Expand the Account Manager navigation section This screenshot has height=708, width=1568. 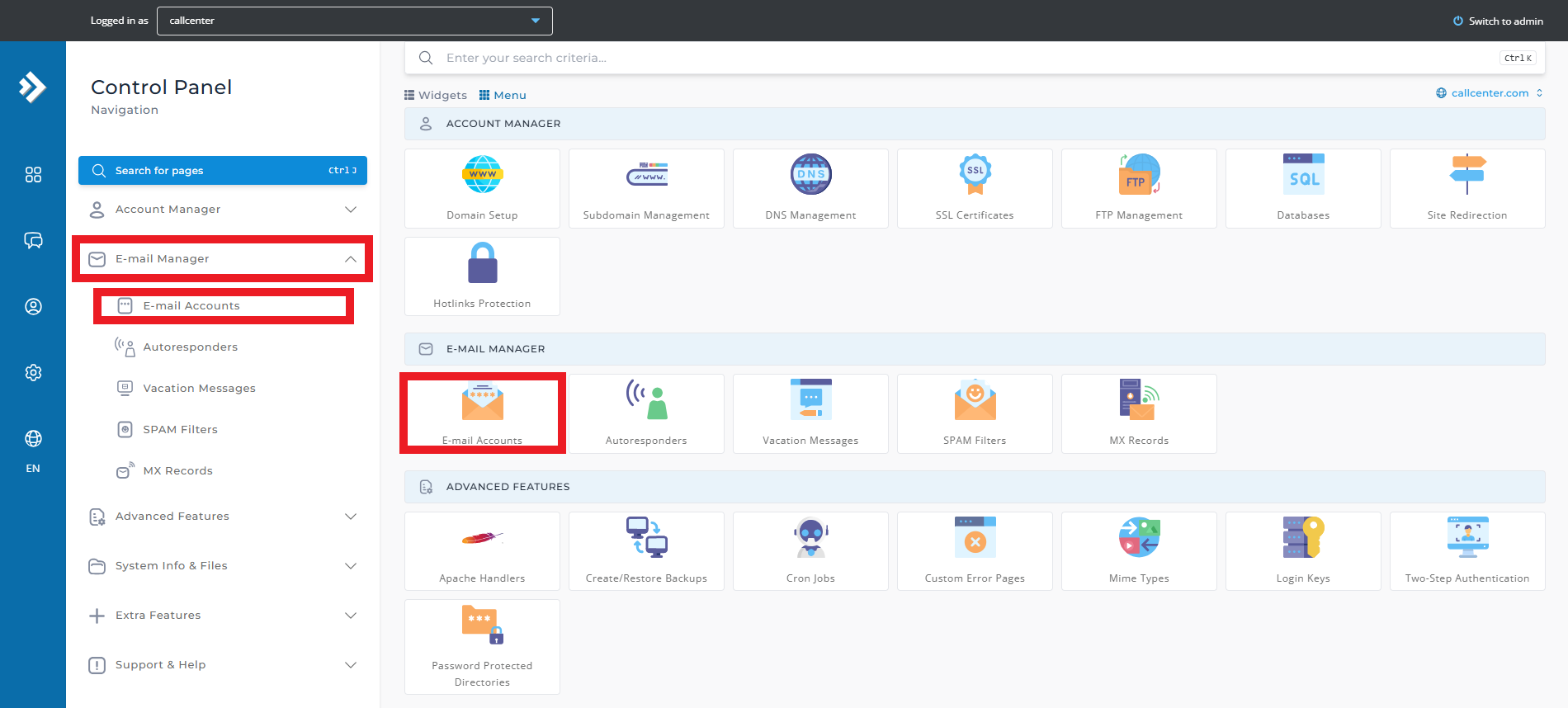coord(223,210)
